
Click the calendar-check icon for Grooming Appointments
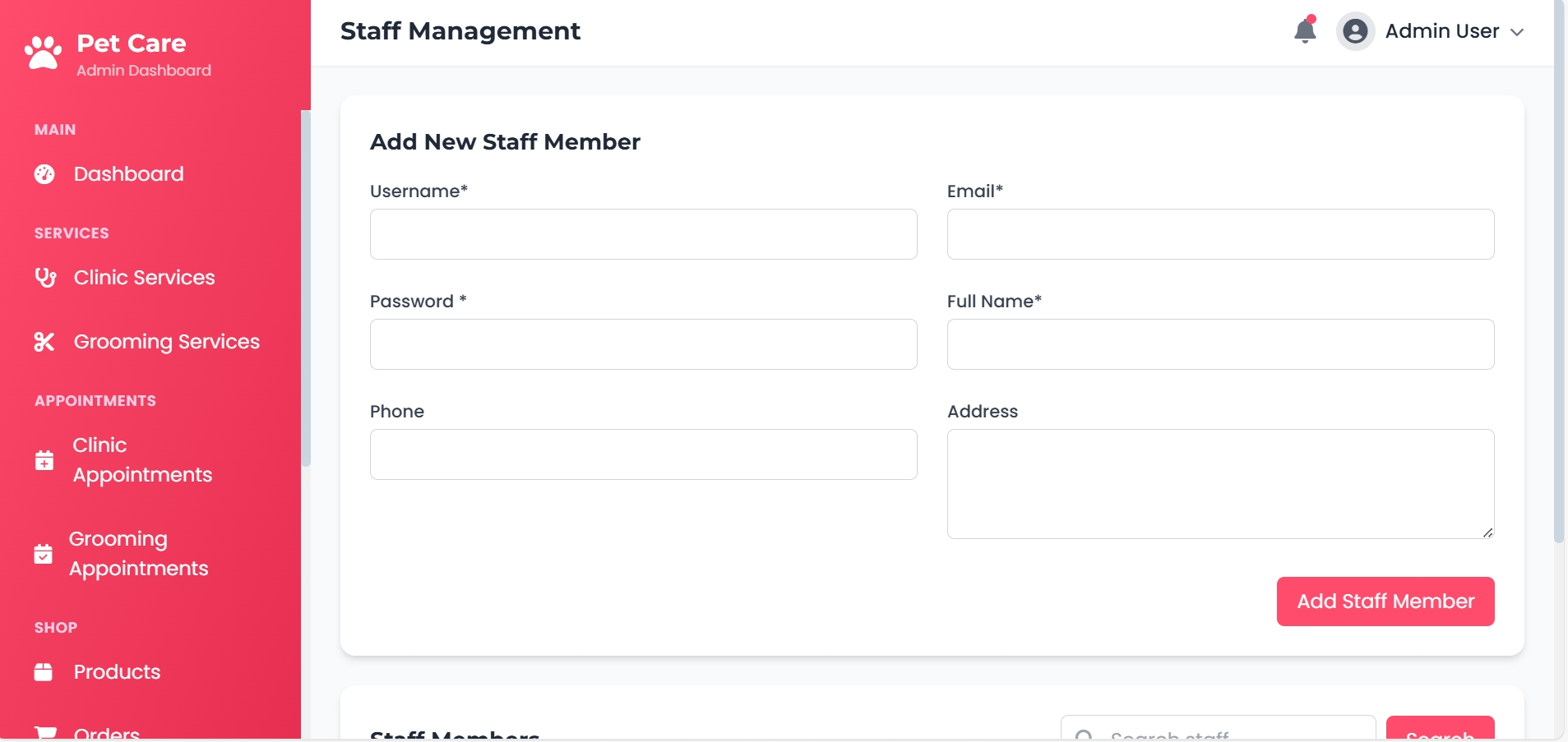[44, 554]
